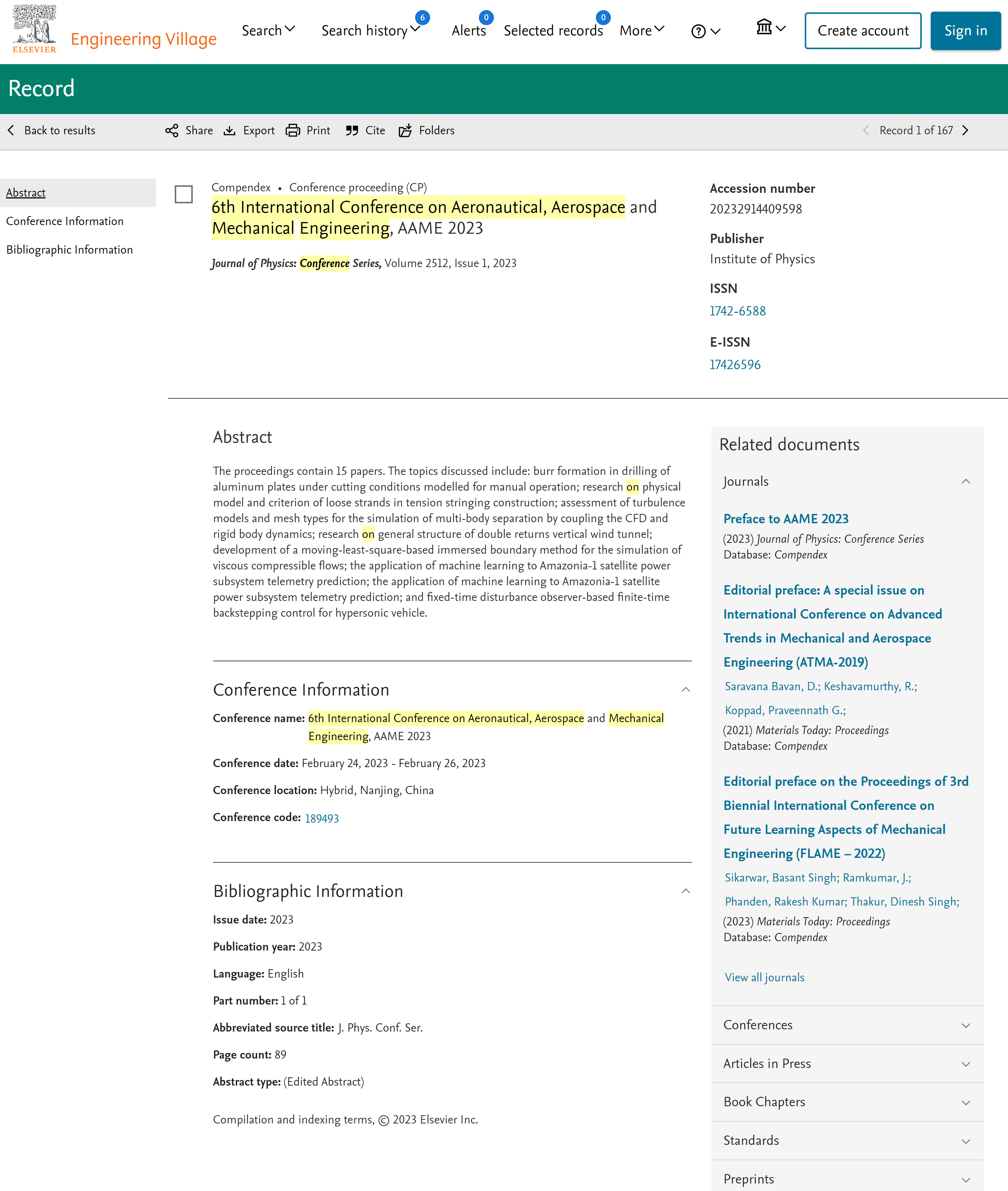Click the Create account button
Screen dimensions: 1008x1191
coord(863,31)
